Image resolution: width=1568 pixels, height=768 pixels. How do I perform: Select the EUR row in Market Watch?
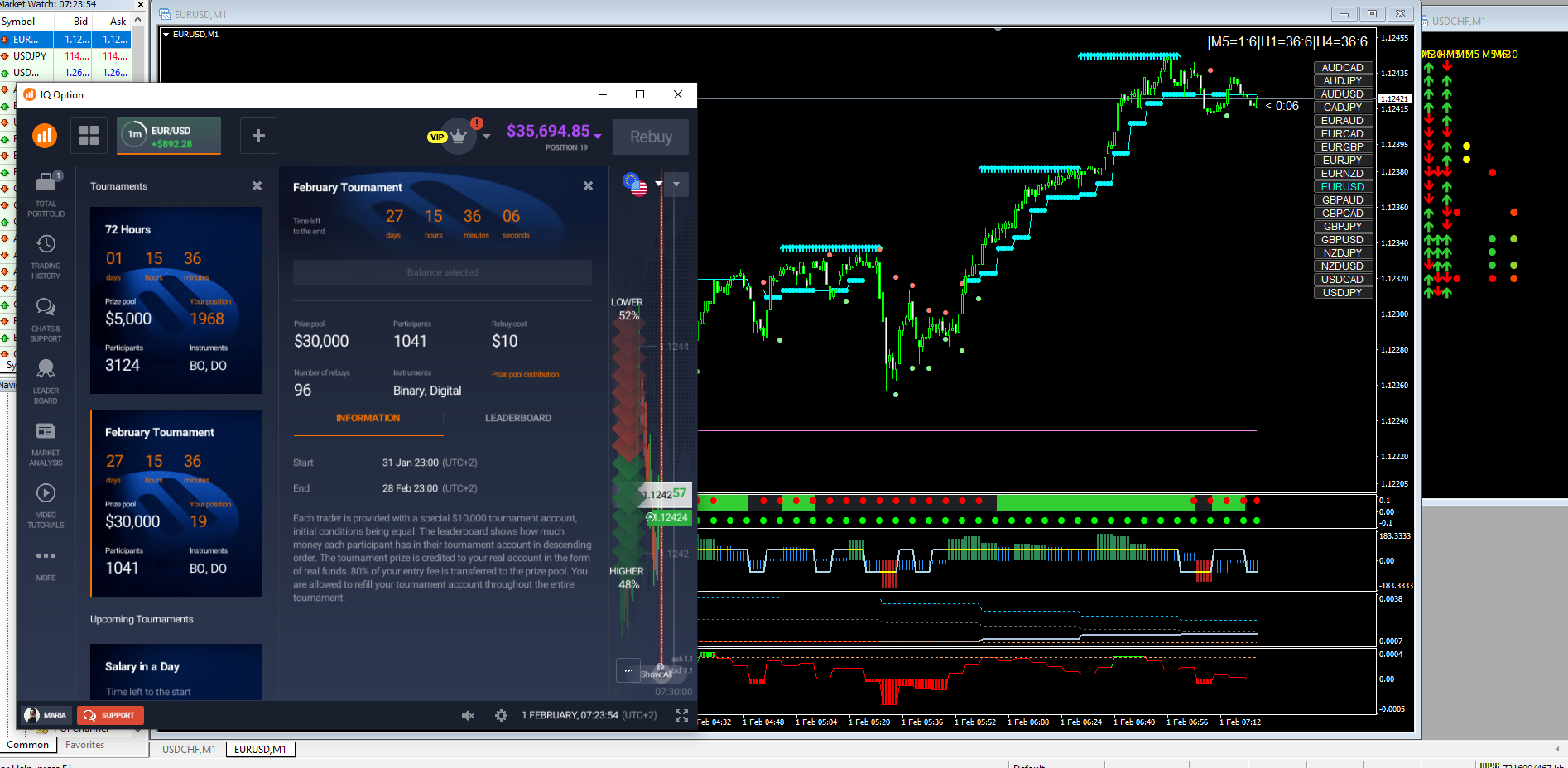coord(66,40)
